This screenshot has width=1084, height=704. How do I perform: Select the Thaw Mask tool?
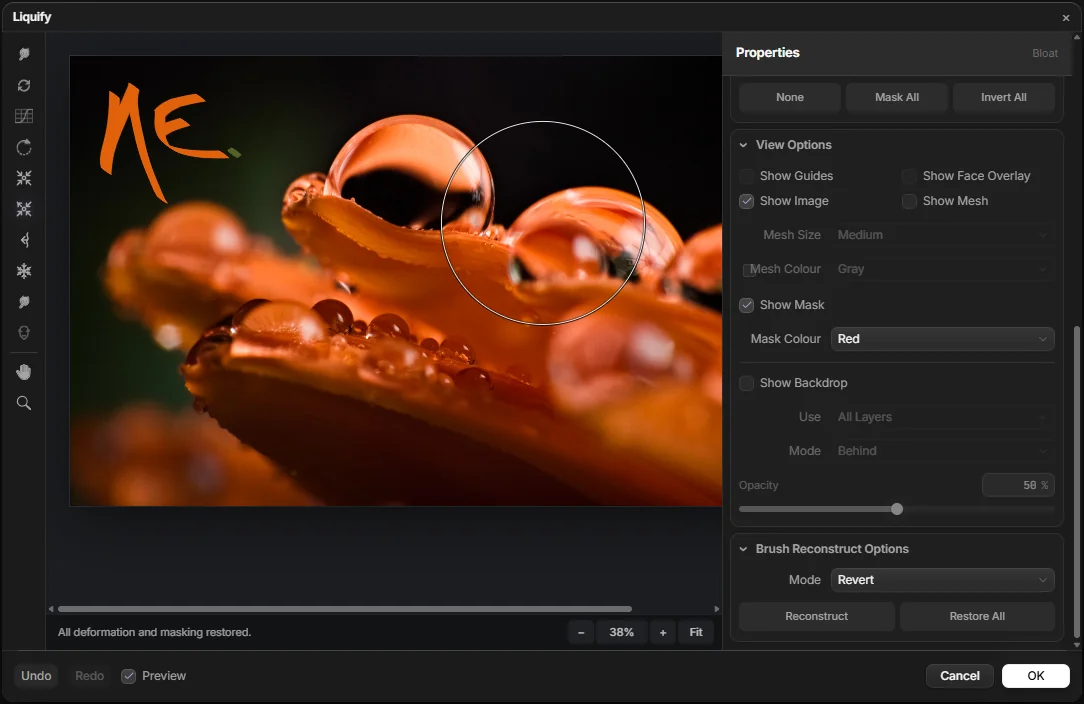[24, 302]
